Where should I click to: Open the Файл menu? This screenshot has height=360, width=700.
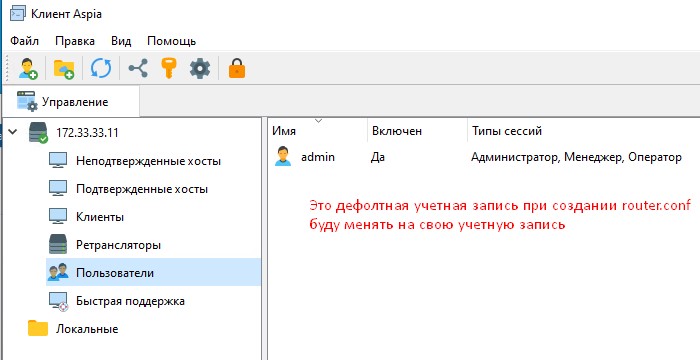click(25, 41)
